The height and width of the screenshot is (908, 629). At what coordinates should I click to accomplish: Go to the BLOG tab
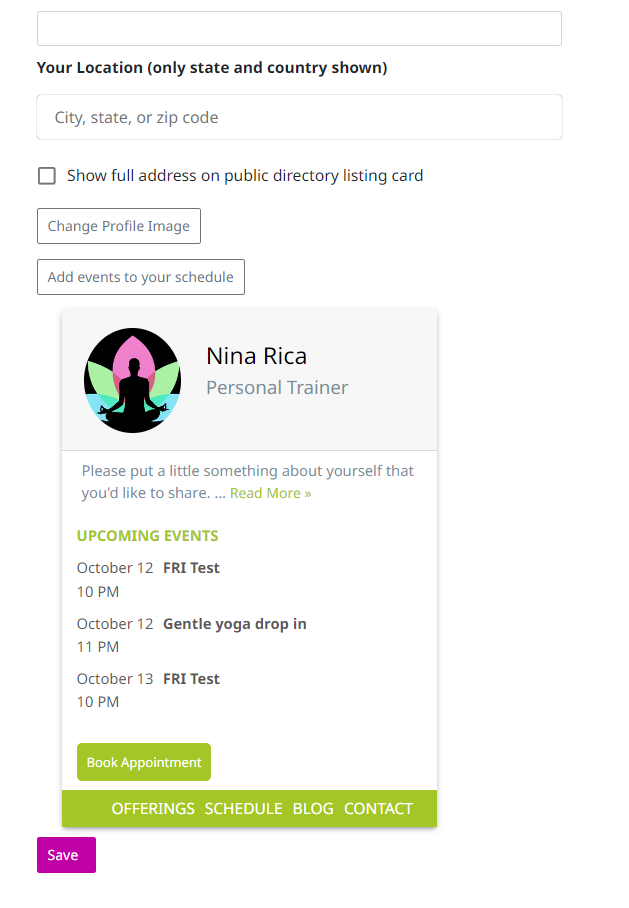(x=313, y=808)
